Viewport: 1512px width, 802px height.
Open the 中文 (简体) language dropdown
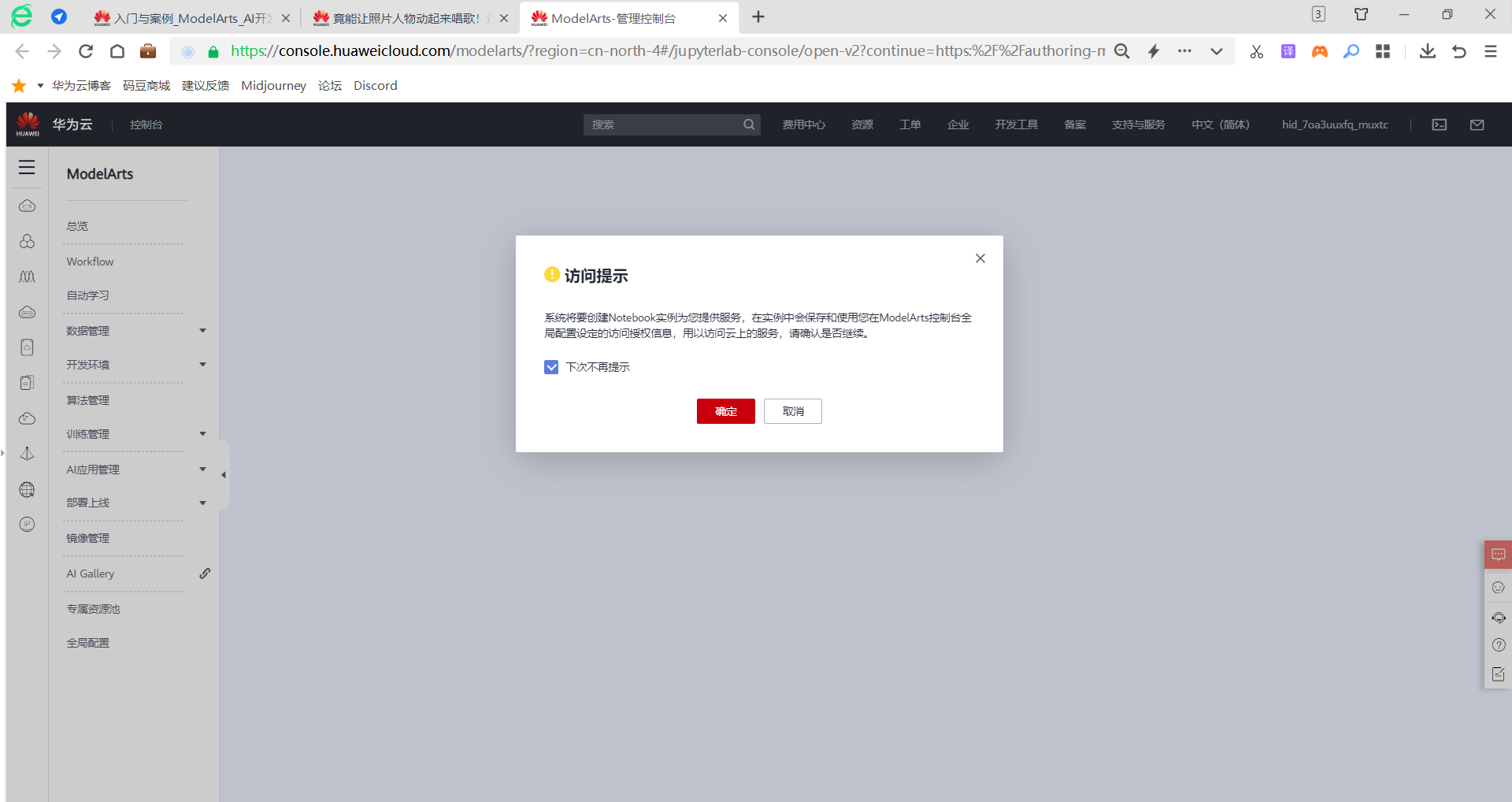[1221, 124]
